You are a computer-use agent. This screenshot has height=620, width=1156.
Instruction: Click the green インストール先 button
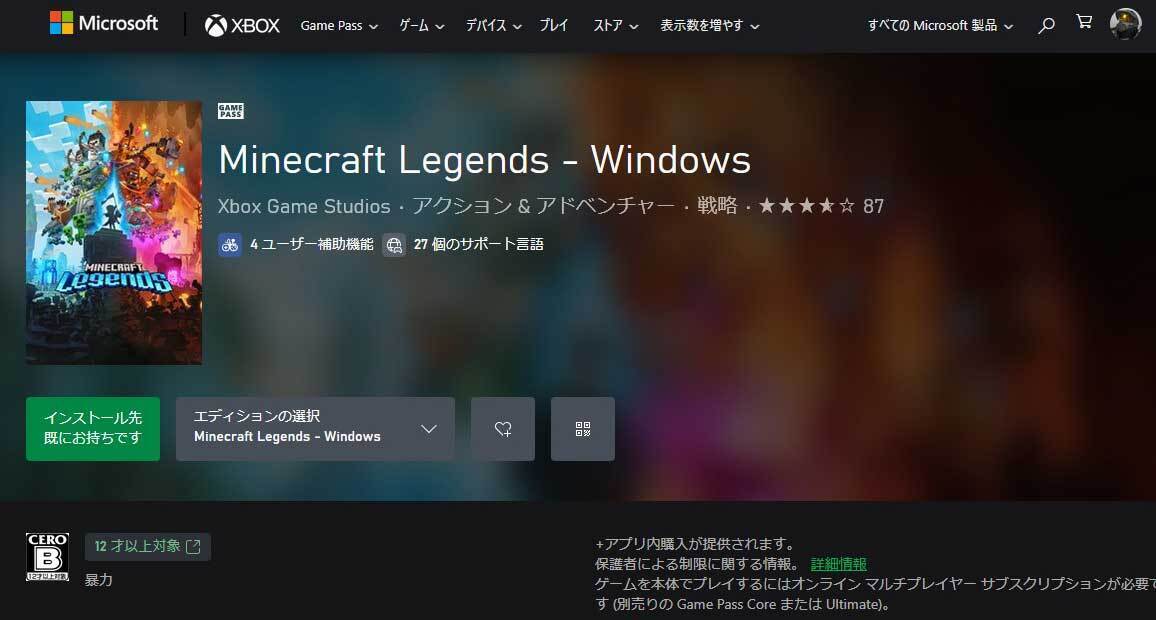coord(93,429)
